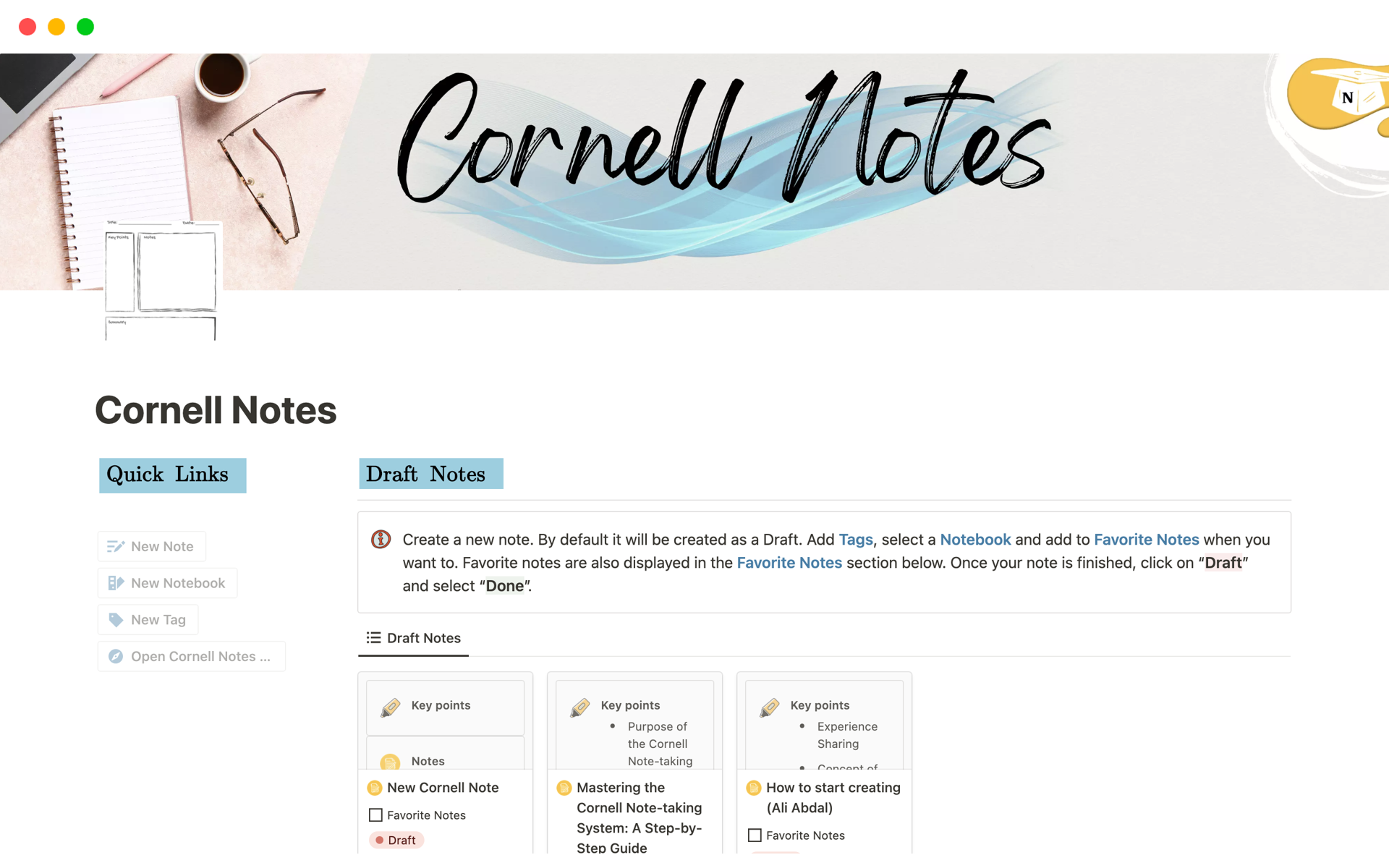
Task: Click the New Note icon
Action: (x=116, y=545)
